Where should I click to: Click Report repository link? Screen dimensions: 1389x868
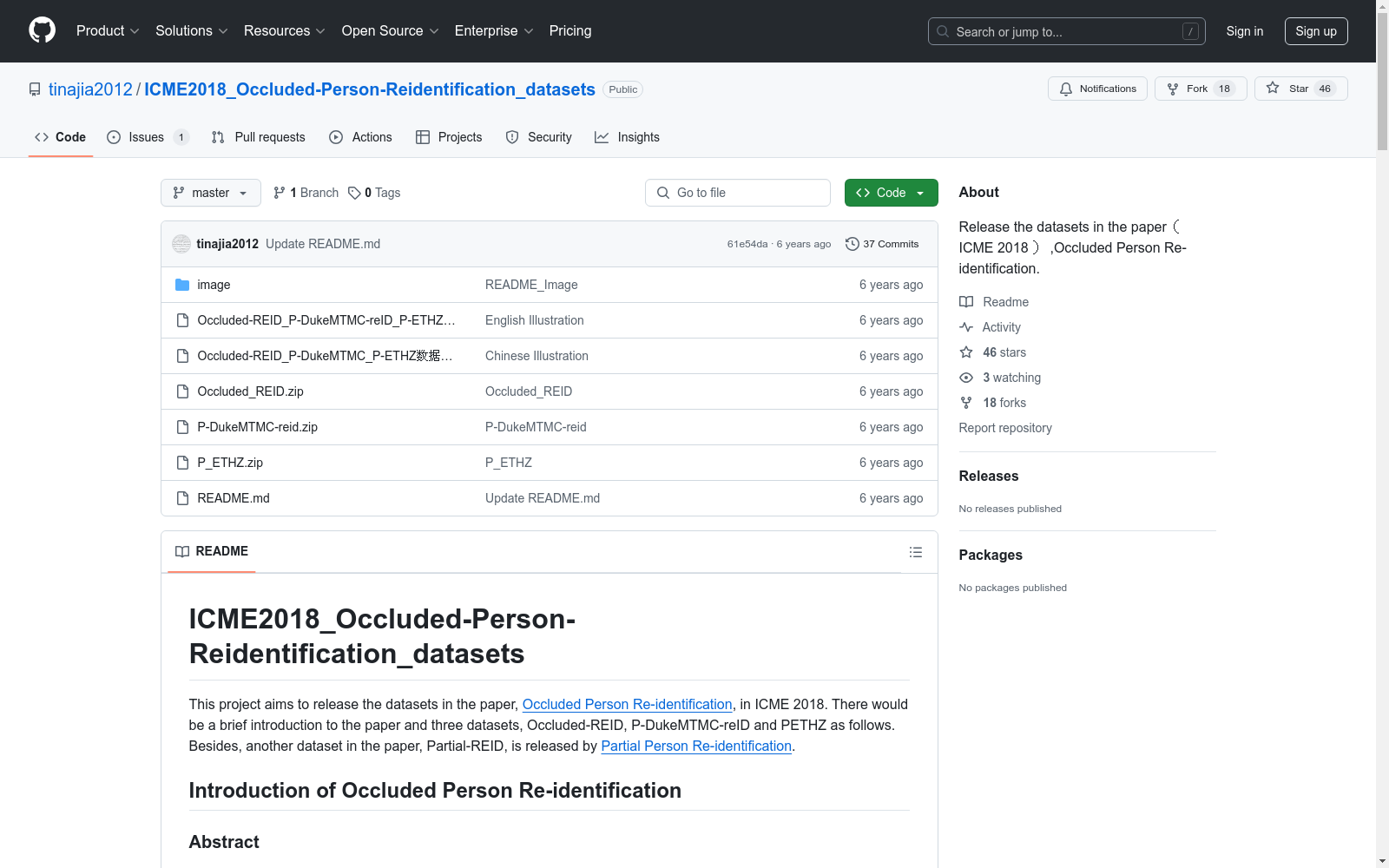[x=1005, y=428]
